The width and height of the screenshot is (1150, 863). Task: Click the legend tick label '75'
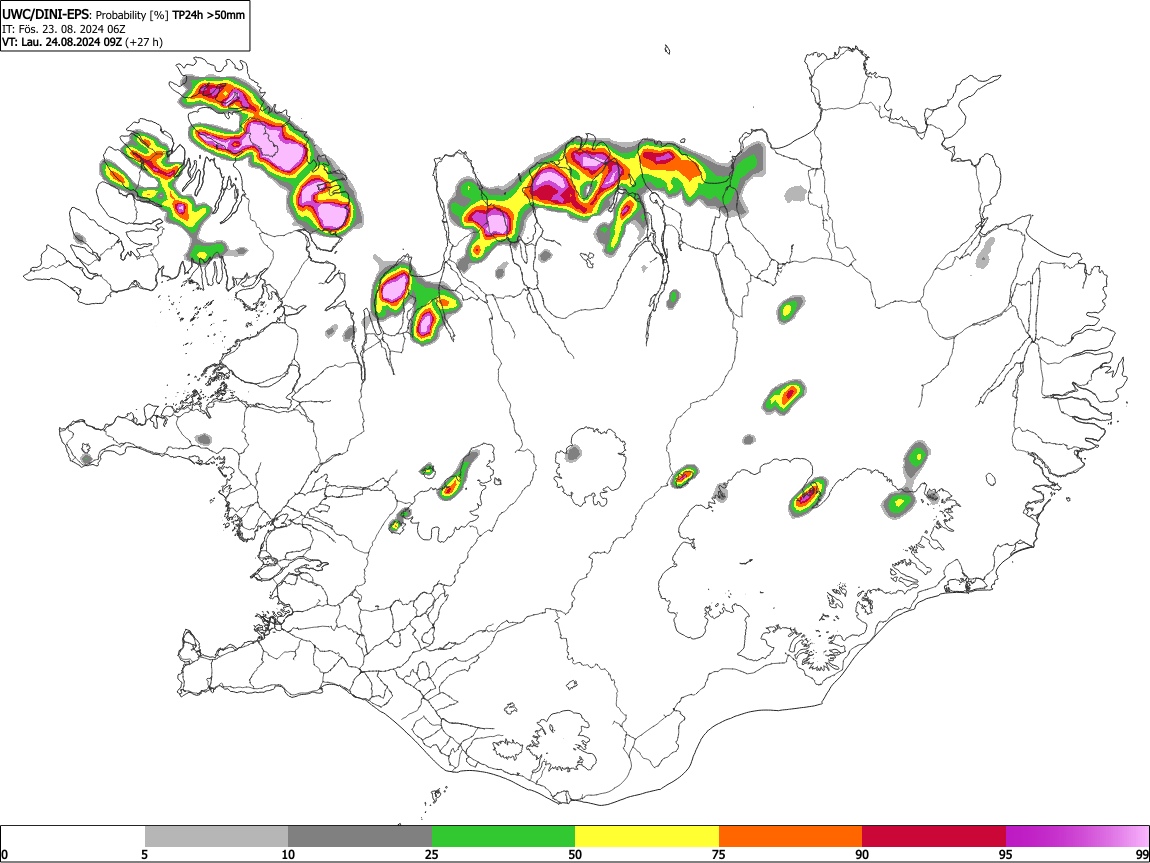click(719, 855)
